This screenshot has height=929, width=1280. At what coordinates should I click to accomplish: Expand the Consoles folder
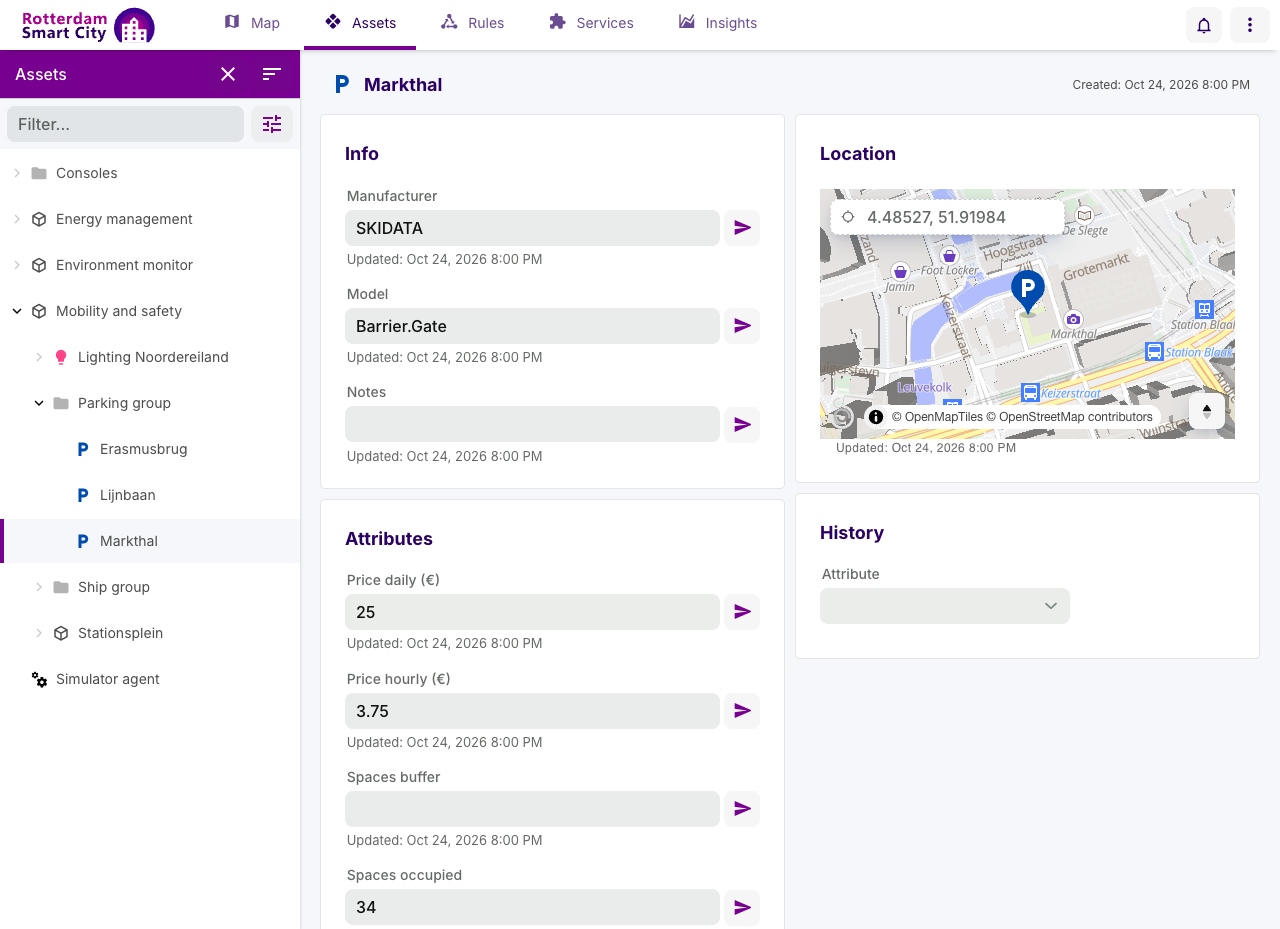coord(17,173)
